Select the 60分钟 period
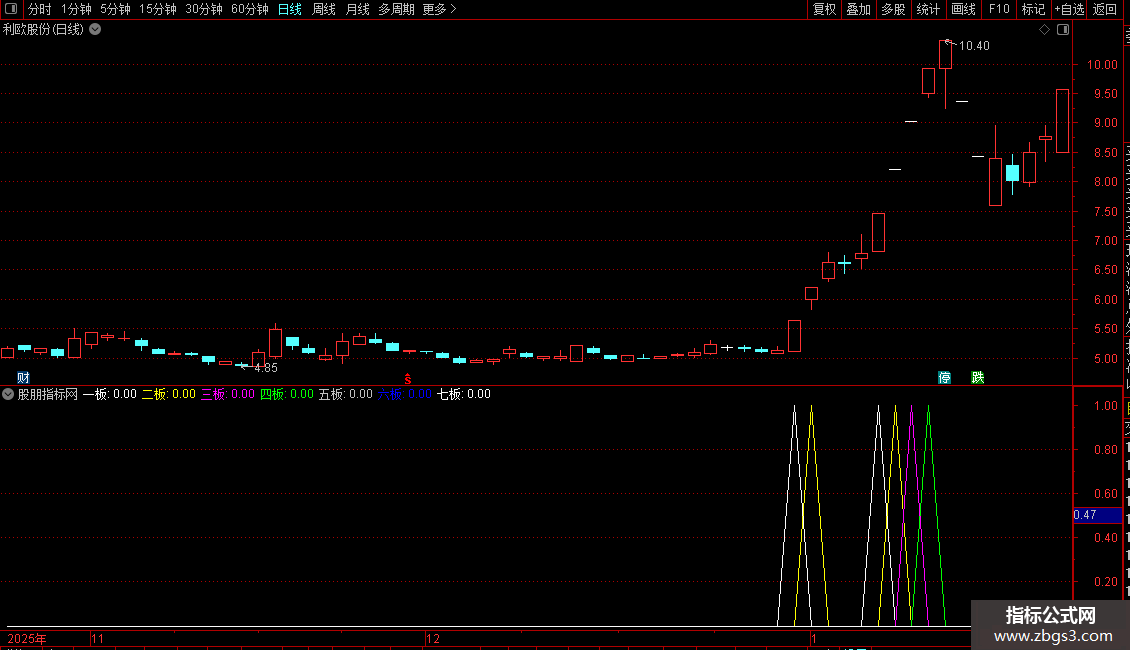This screenshot has width=1130, height=650. [250, 9]
